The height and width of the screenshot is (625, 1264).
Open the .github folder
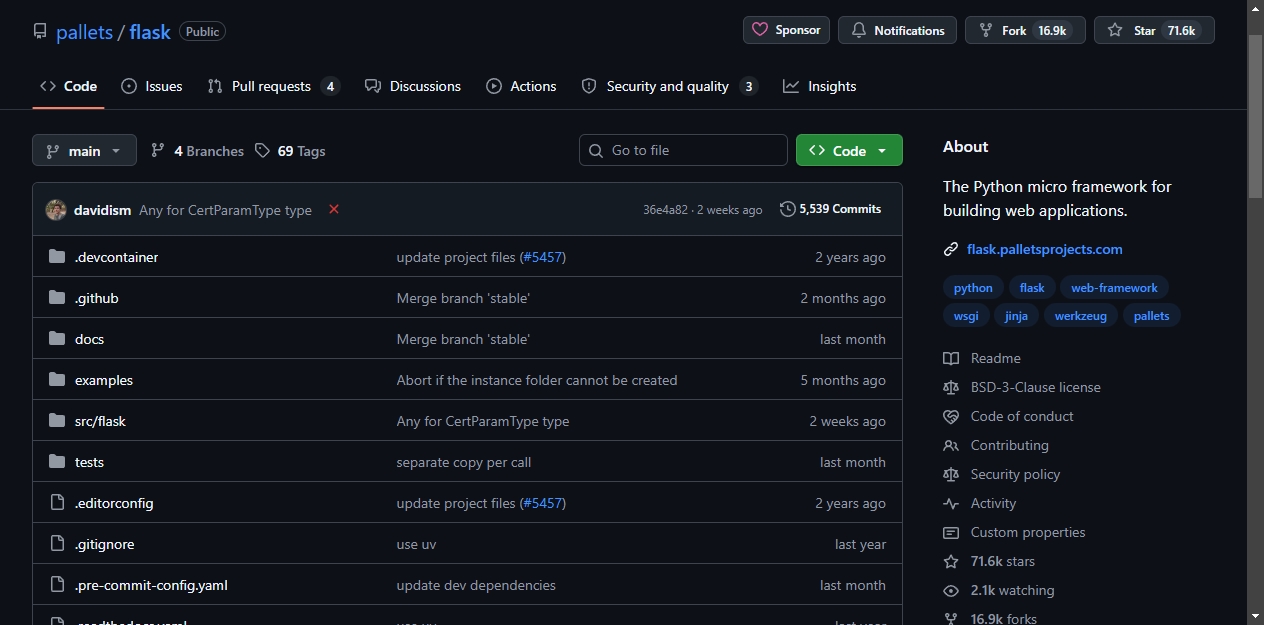coord(97,298)
